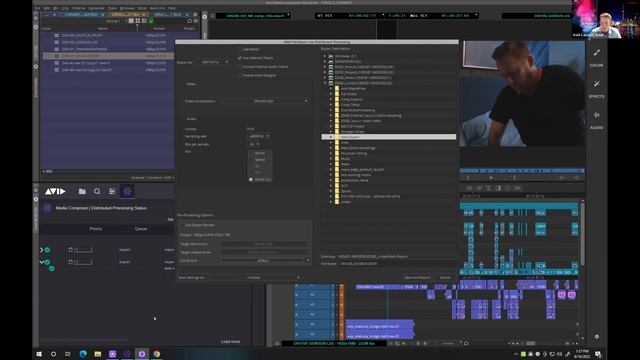Click the vertical scrollbar beside the upper timeline

point(582,235)
